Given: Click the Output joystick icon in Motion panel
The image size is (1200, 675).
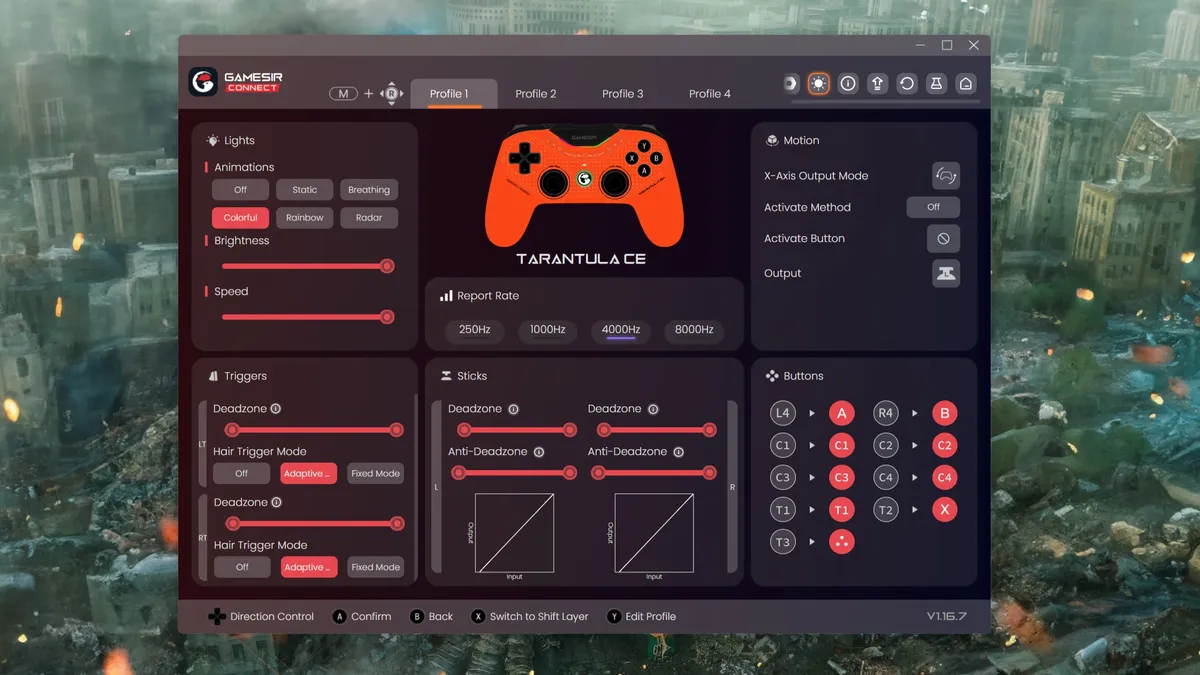Looking at the screenshot, I should click(946, 273).
